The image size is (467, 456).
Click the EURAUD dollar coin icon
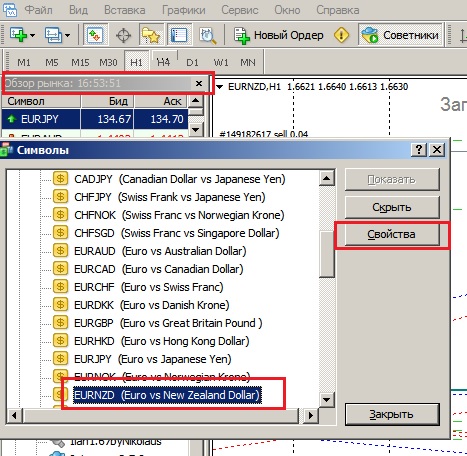pyautogui.click(x=60, y=251)
